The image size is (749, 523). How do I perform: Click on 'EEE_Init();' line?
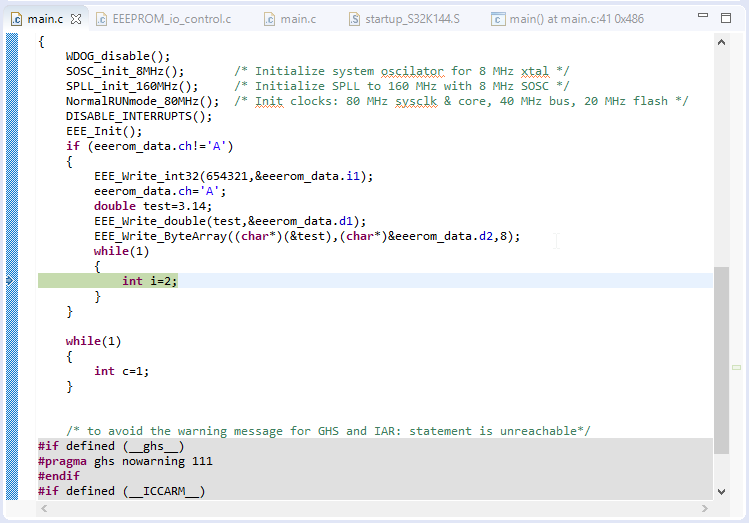pos(104,131)
